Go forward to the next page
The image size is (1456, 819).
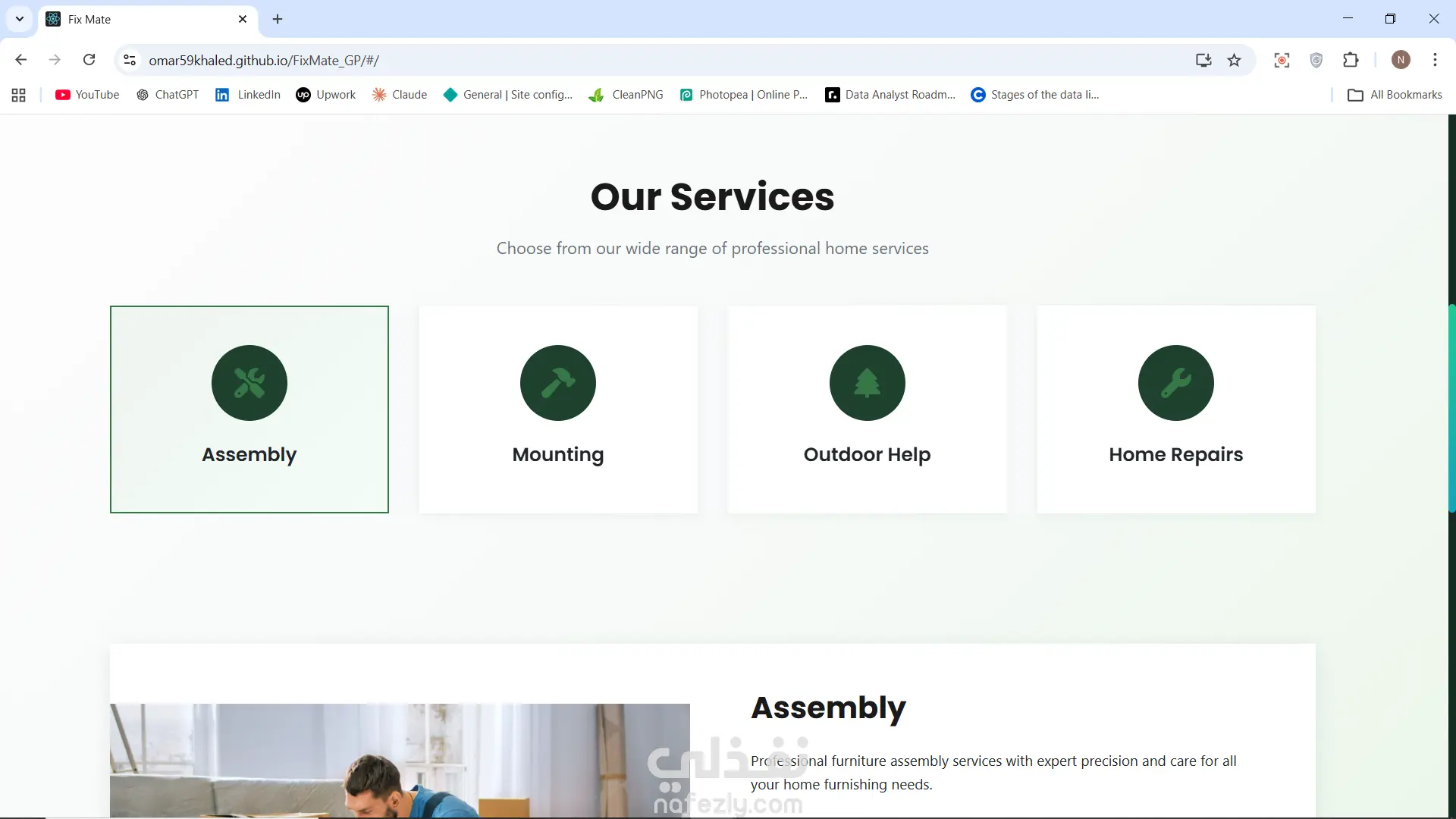tap(55, 60)
